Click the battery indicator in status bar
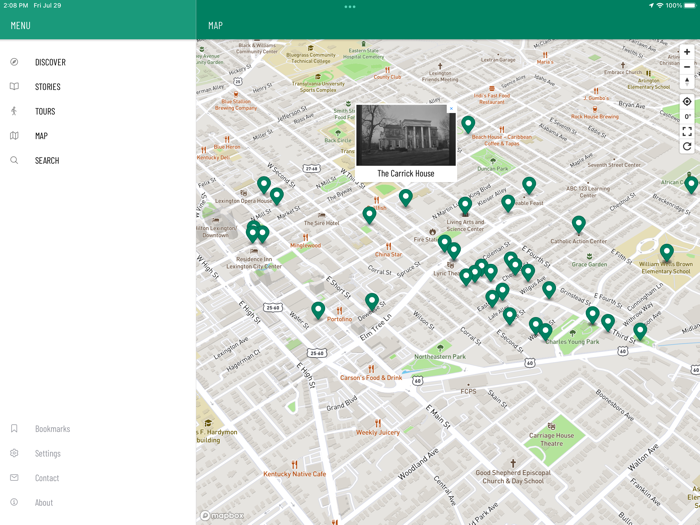The image size is (700, 525). click(689, 5)
